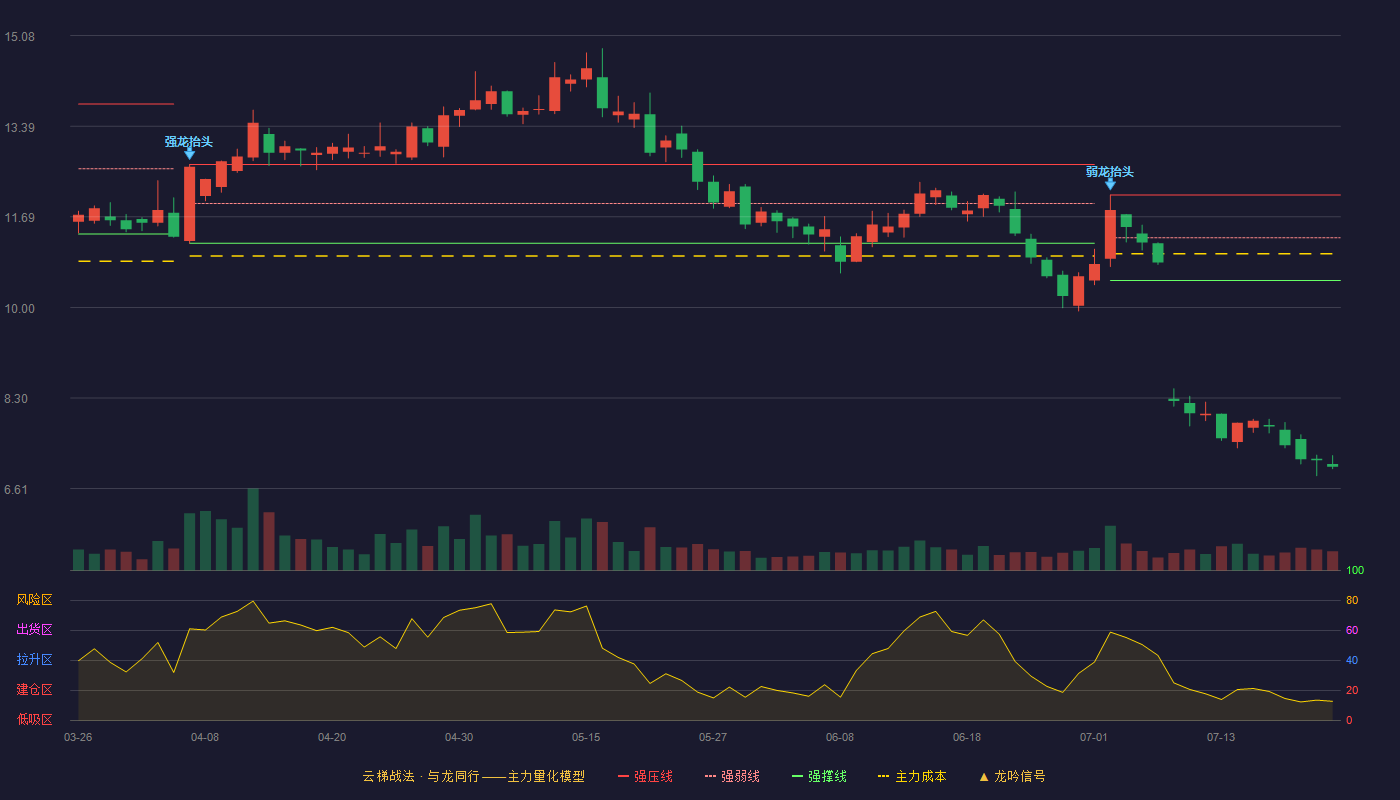Click the 04-30 date label
Screen dimensions: 1400x800
[x=459, y=737]
